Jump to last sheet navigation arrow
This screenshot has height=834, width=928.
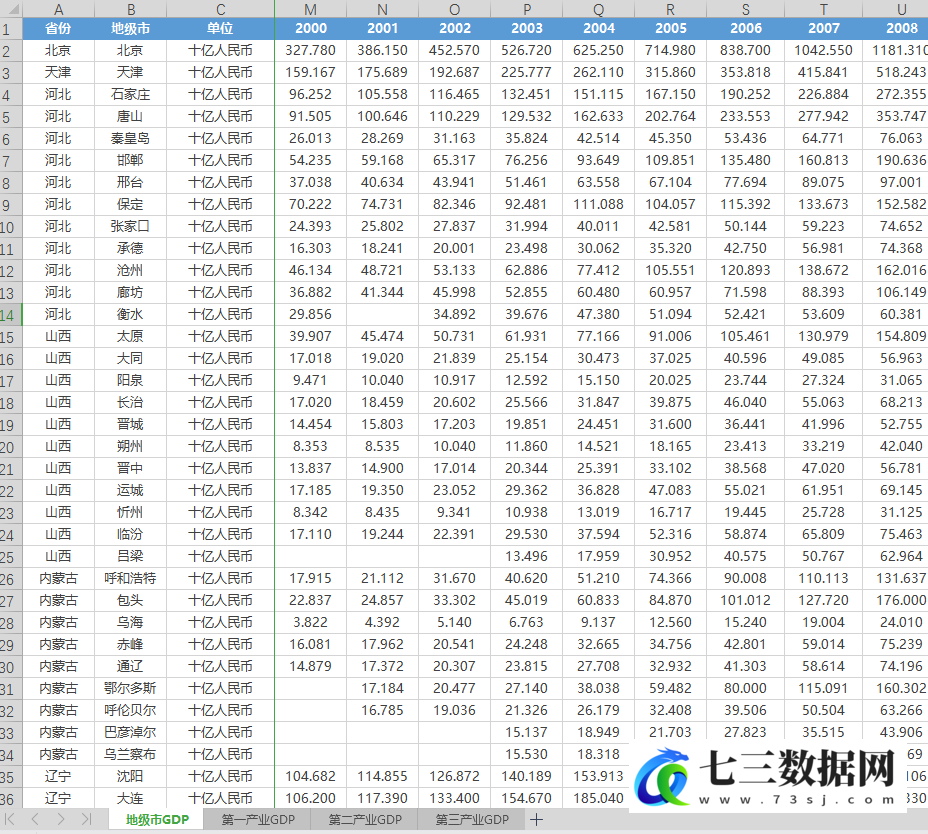click(x=86, y=819)
